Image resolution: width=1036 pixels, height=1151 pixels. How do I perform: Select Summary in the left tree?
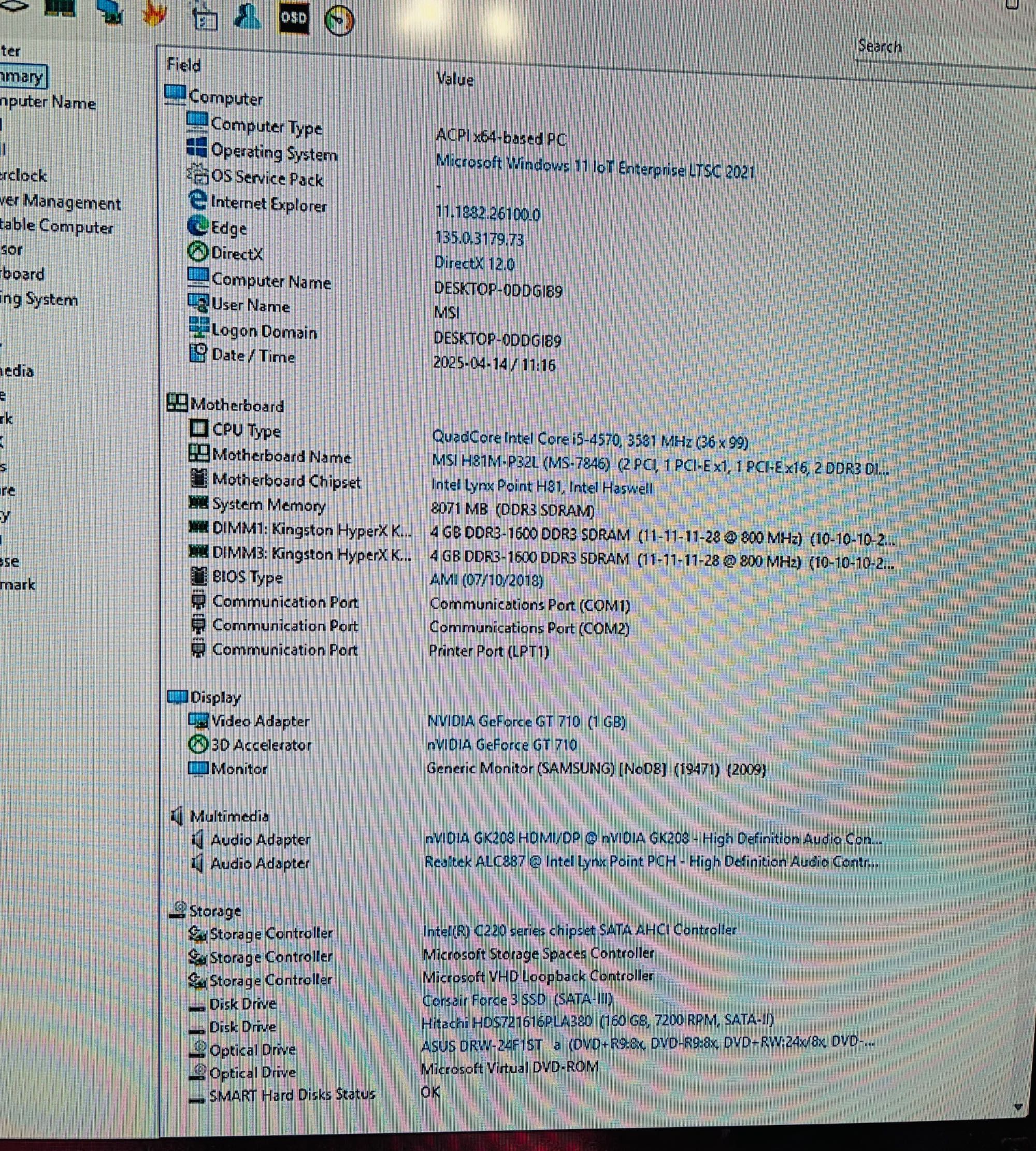pos(23,76)
